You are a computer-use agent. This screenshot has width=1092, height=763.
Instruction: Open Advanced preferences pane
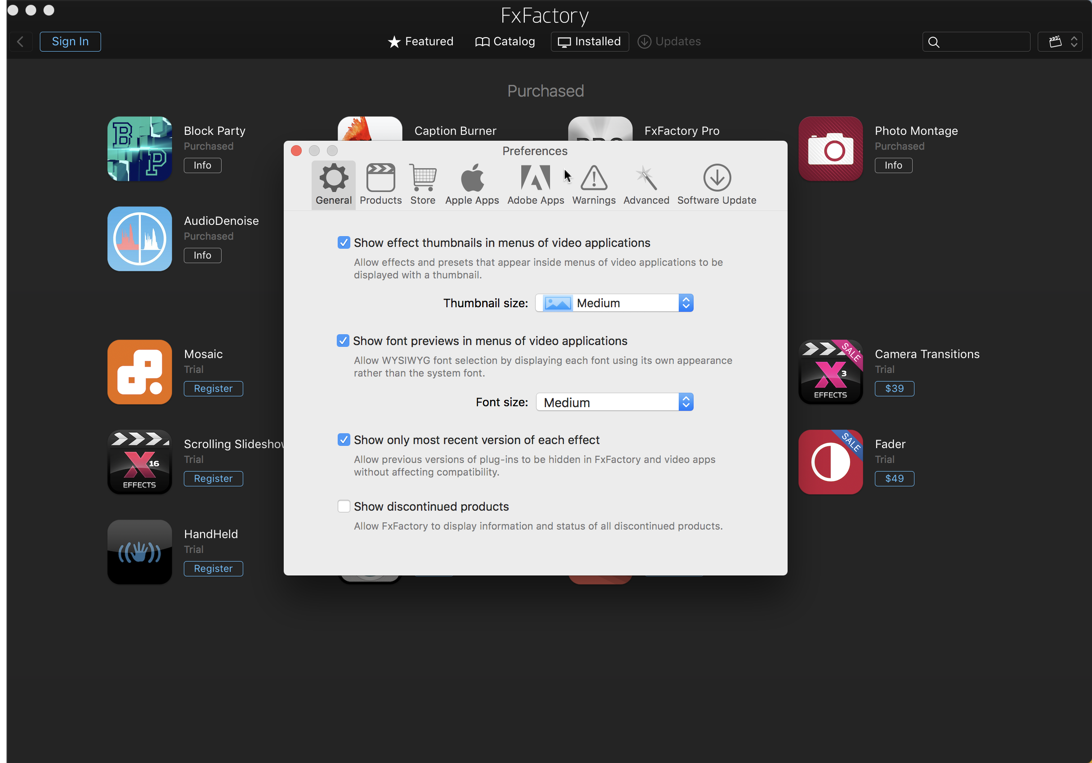(x=646, y=185)
